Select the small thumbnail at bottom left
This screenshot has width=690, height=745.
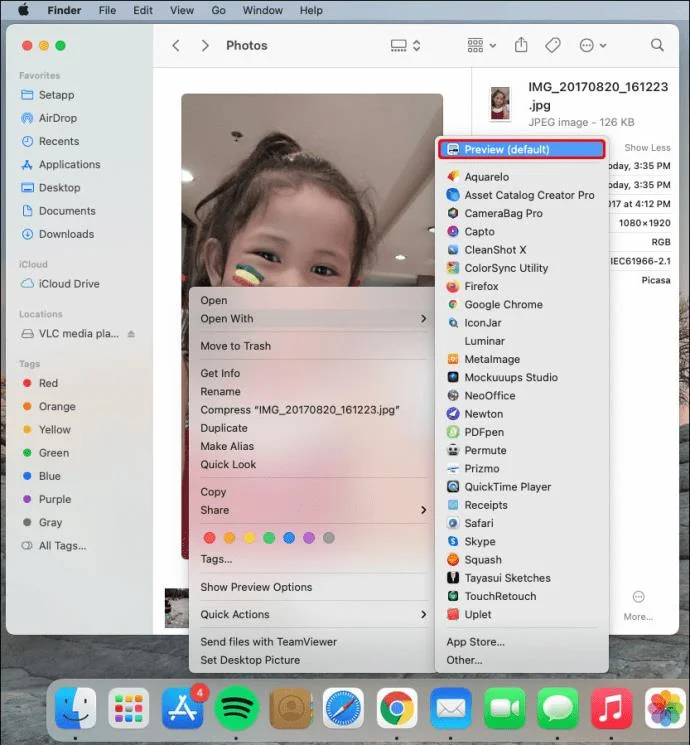coord(176,608)
